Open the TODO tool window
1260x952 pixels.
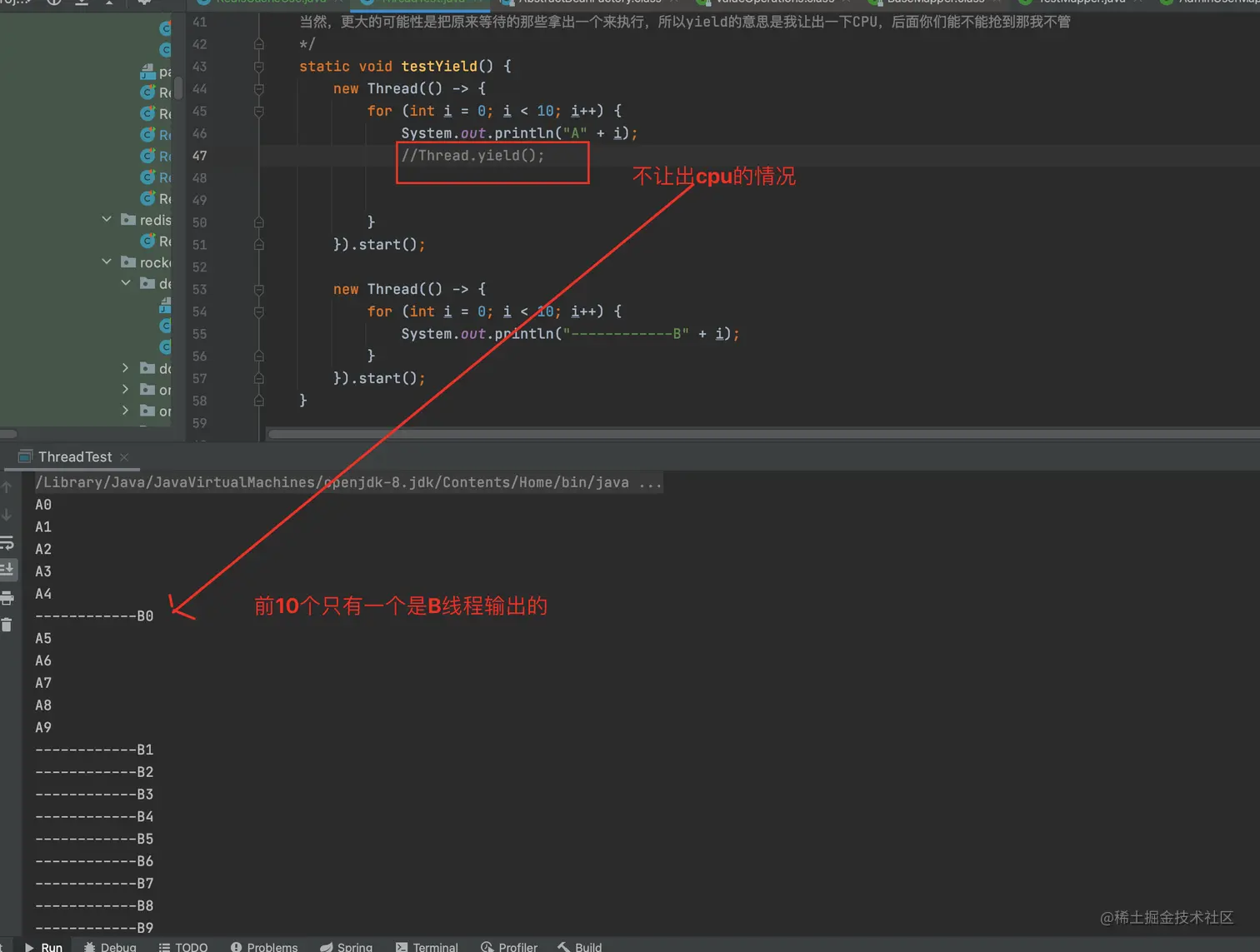point(183,947)
